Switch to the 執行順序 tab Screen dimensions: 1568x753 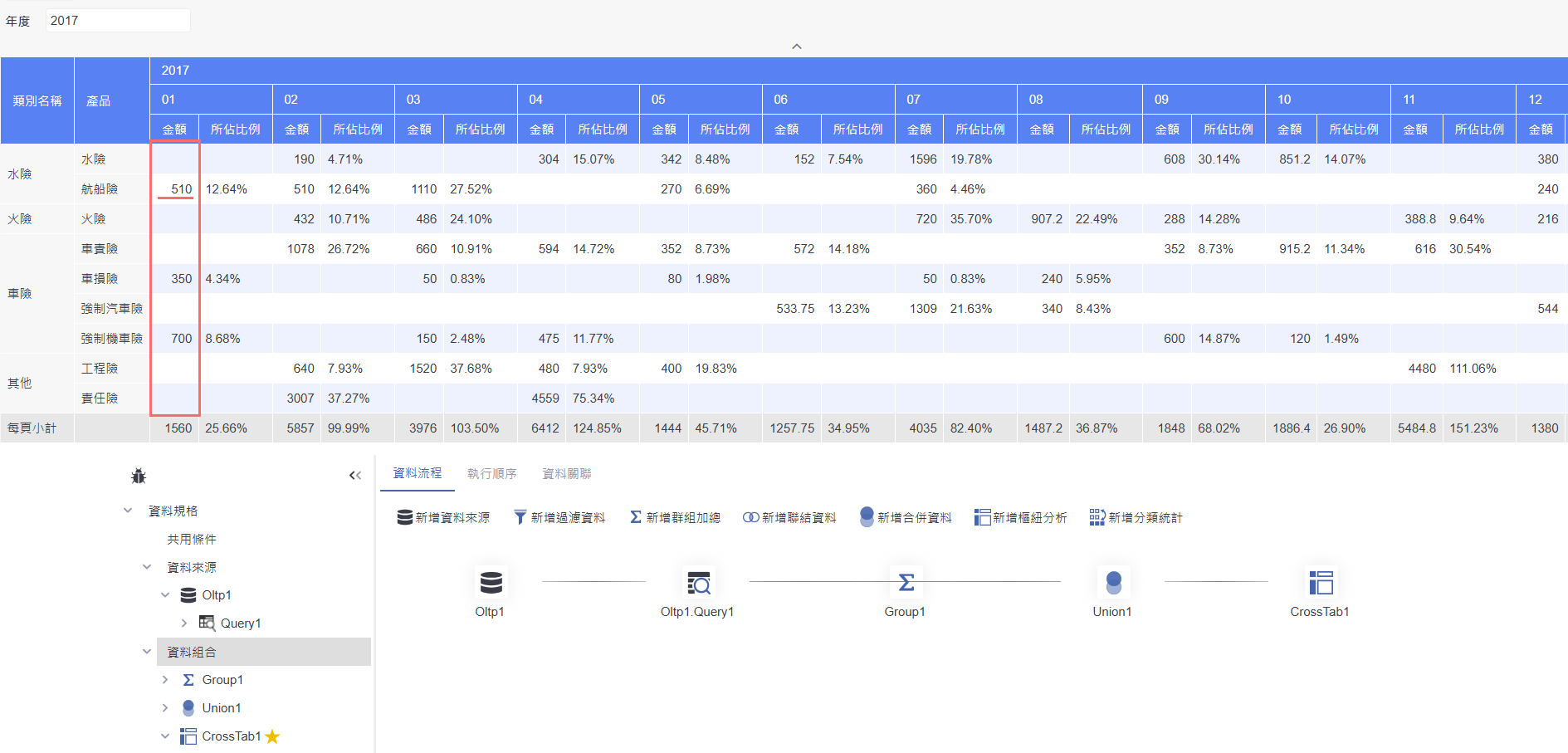491,473
